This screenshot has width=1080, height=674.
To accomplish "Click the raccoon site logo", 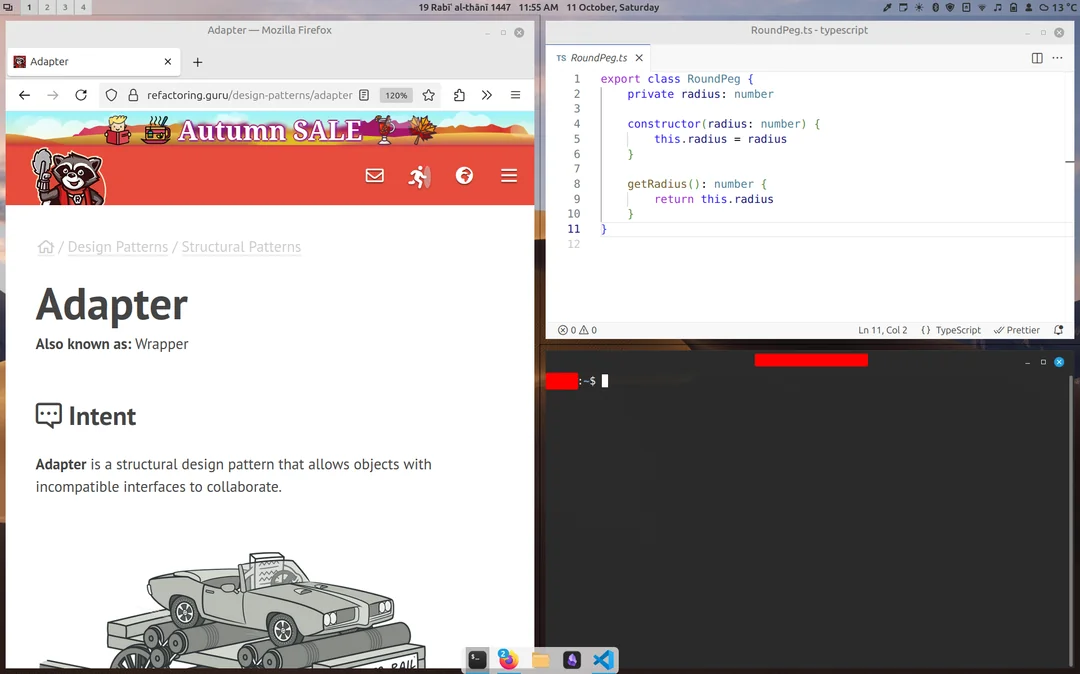I will tap(69, 177).
